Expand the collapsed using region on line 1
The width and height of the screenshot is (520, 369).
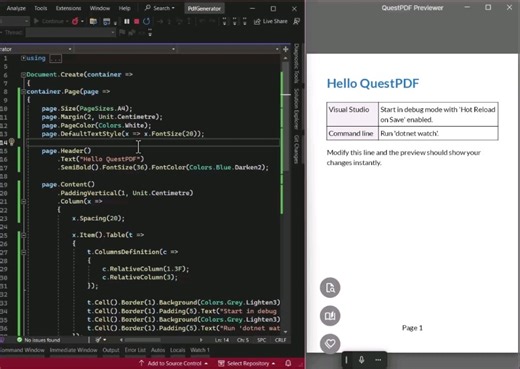(23, 58)
